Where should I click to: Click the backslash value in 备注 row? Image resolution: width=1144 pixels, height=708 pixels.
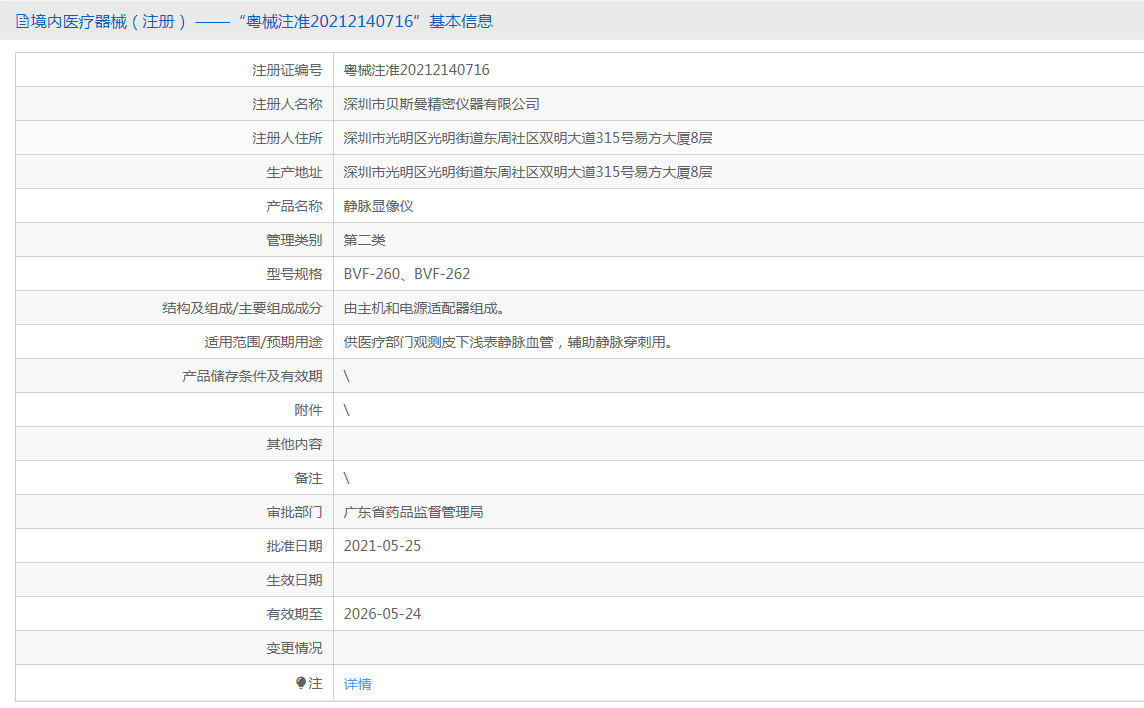(347, 478)
